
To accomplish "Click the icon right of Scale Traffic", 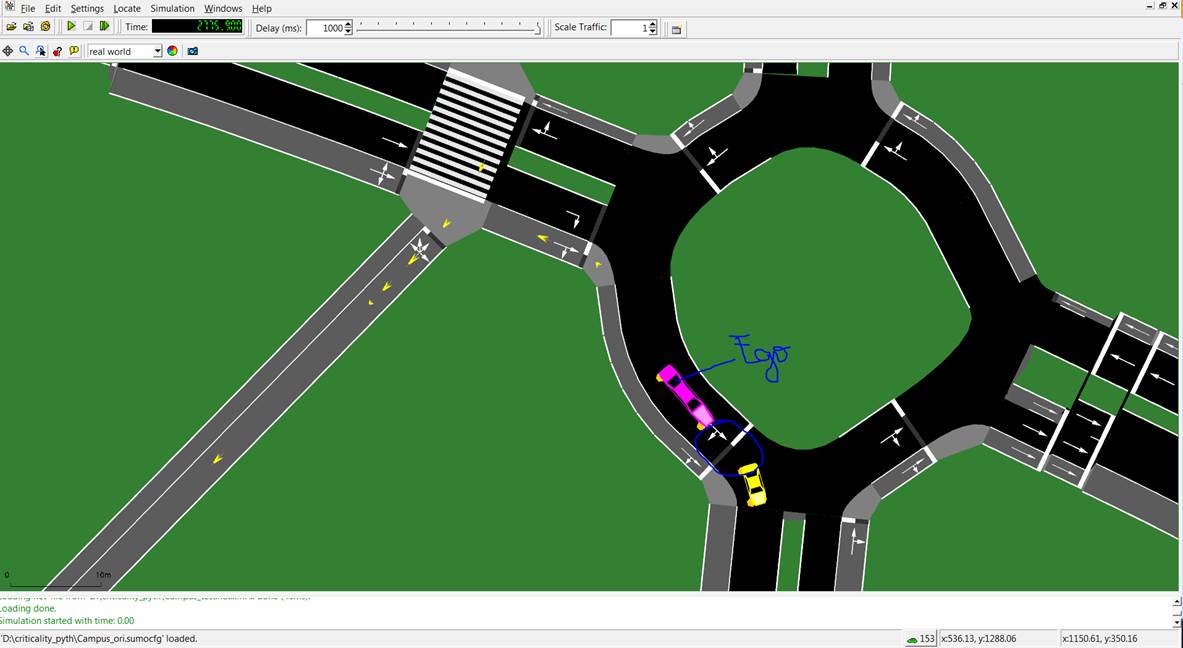I will pyautogui.click(x=676, y=28).
